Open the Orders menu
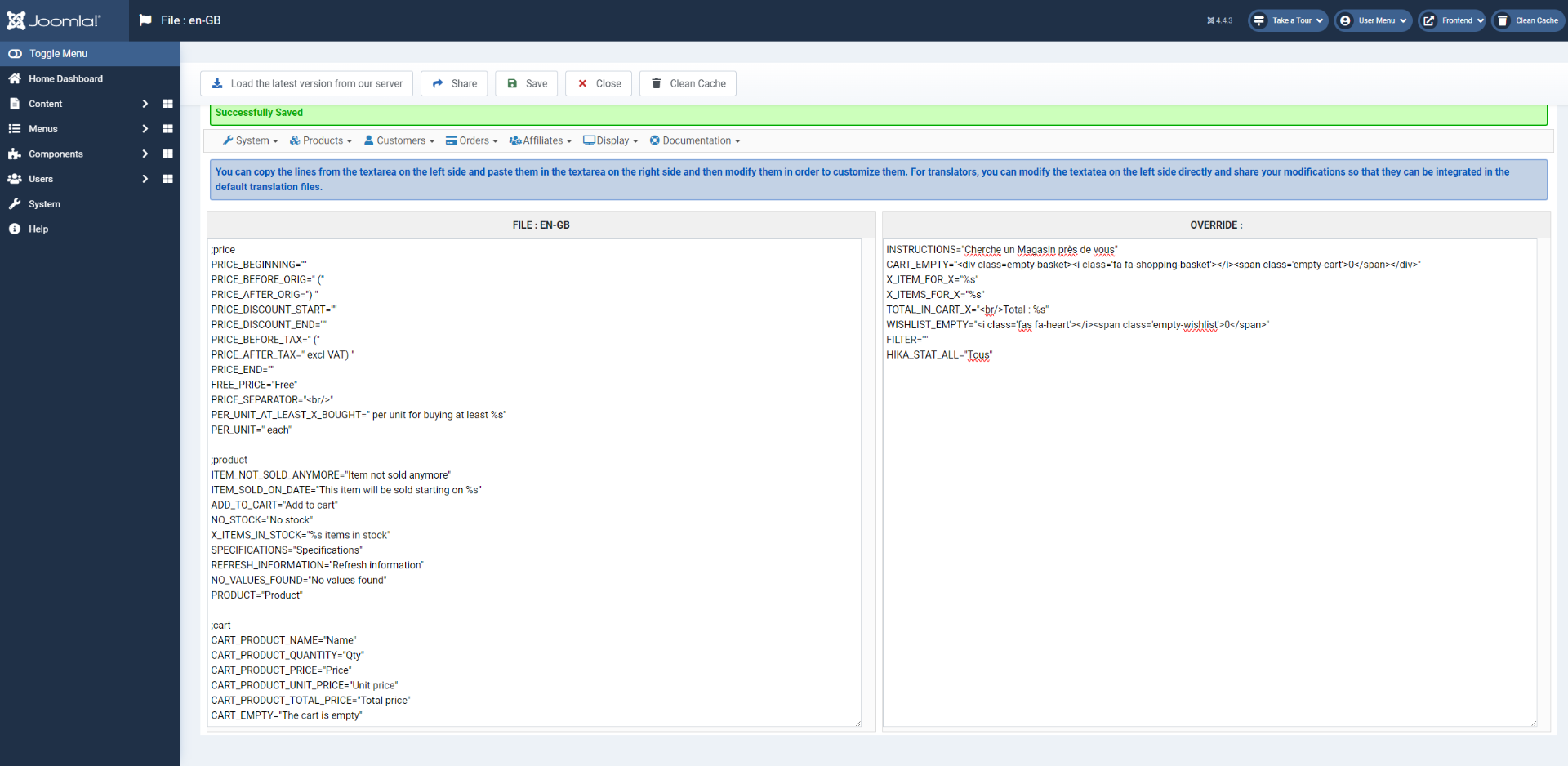This screenshot has width=1568, height=766. pos(471,140)
